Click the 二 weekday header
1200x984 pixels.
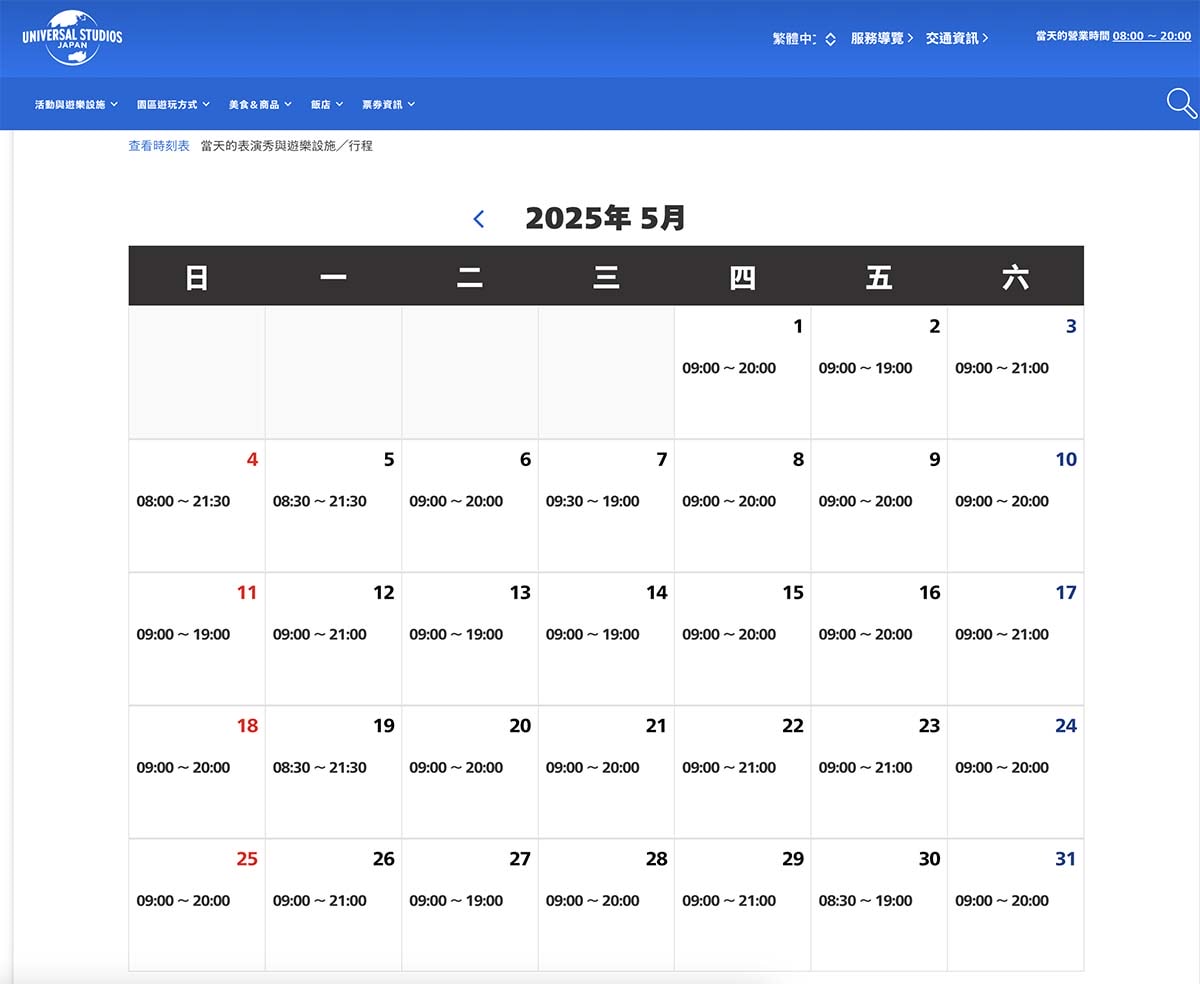click(470, 277)
